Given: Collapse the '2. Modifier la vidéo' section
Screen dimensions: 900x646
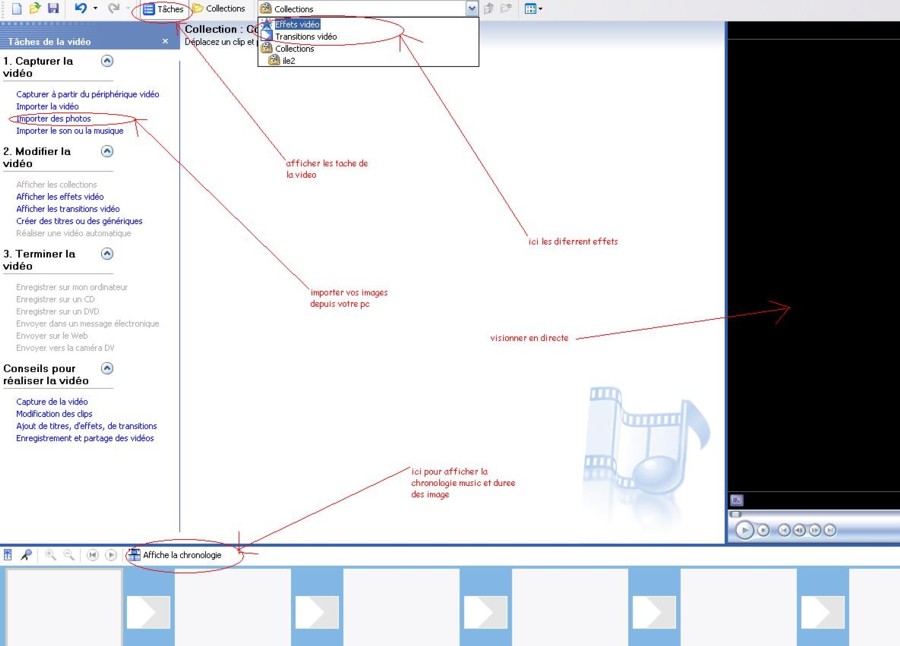Looking at the screenshot, I should click(107, 151).
